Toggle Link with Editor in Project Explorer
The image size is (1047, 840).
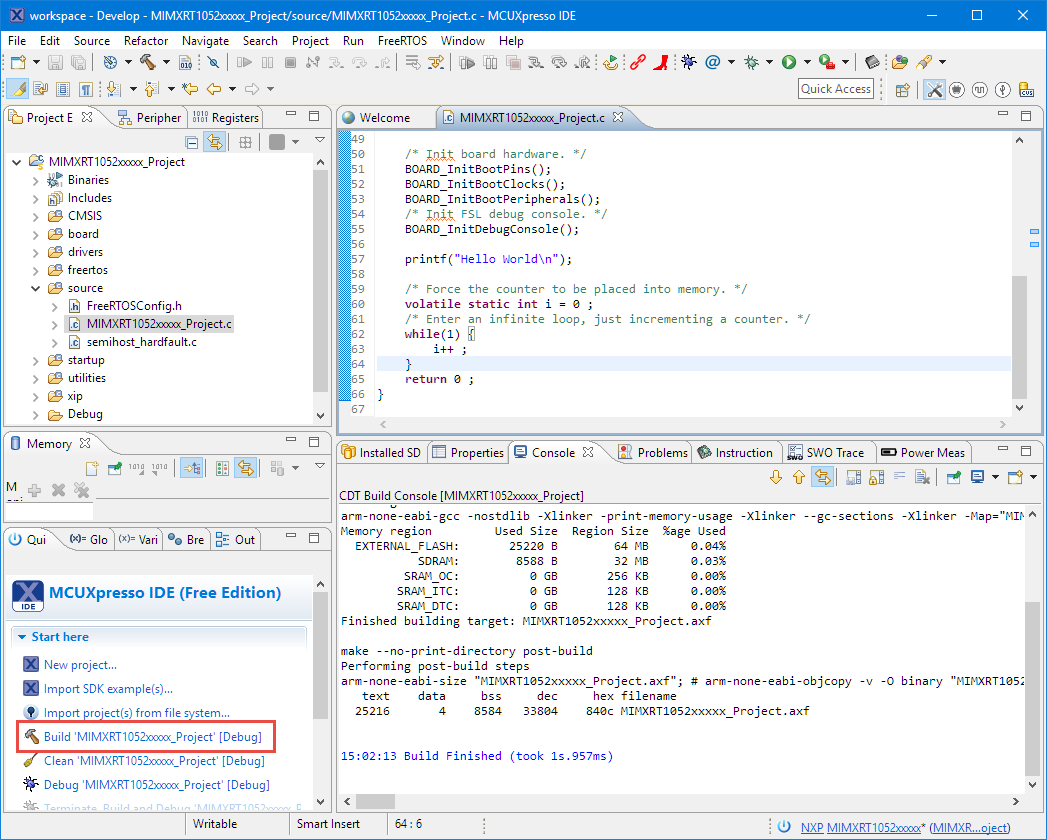click(215, 142)
